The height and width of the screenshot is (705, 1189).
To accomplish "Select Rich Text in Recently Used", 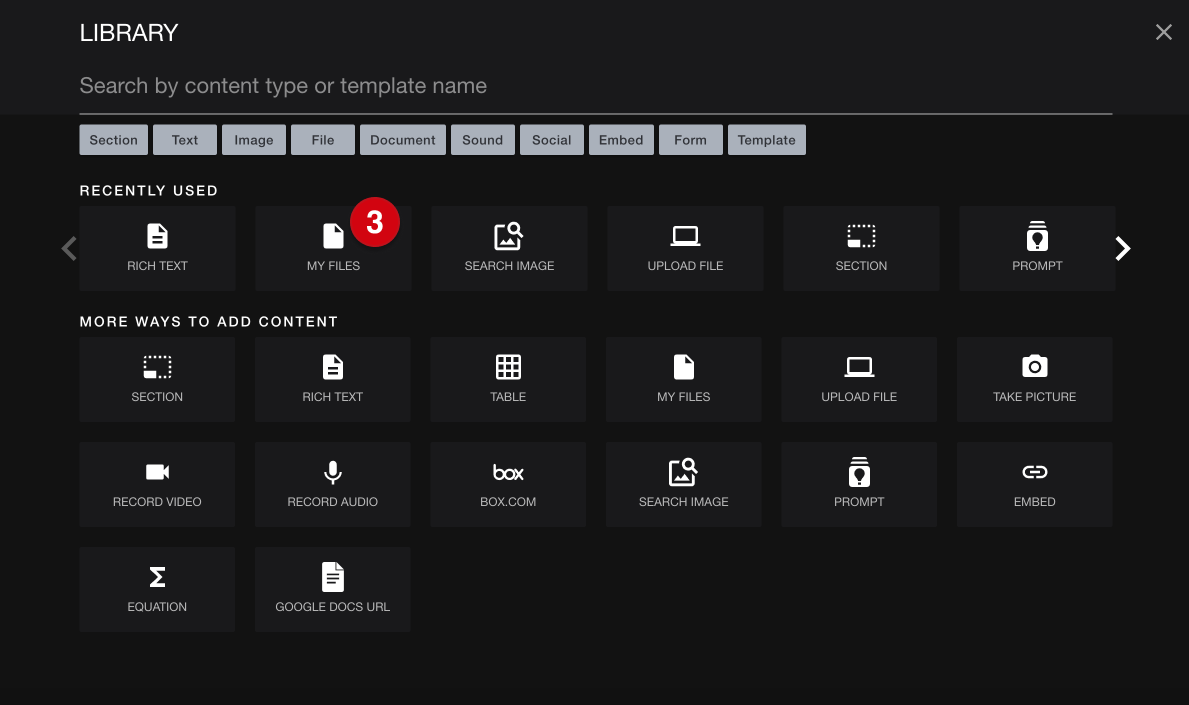I will (157, 249).
